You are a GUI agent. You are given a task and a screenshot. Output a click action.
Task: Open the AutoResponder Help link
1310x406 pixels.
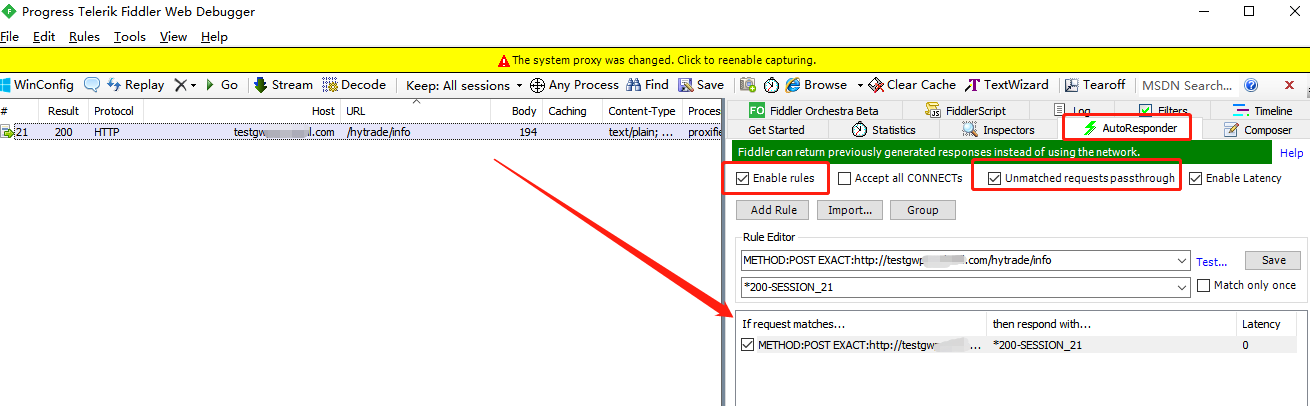(x=1292, y=153)
